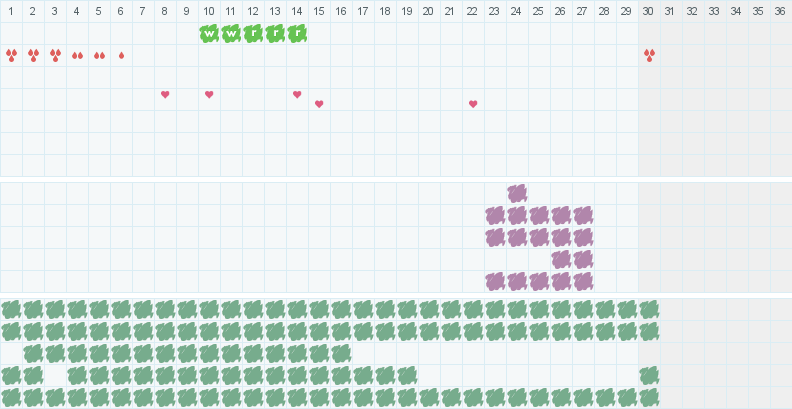Click the day 16 green mark in the third green row

(x=341, y=353)
